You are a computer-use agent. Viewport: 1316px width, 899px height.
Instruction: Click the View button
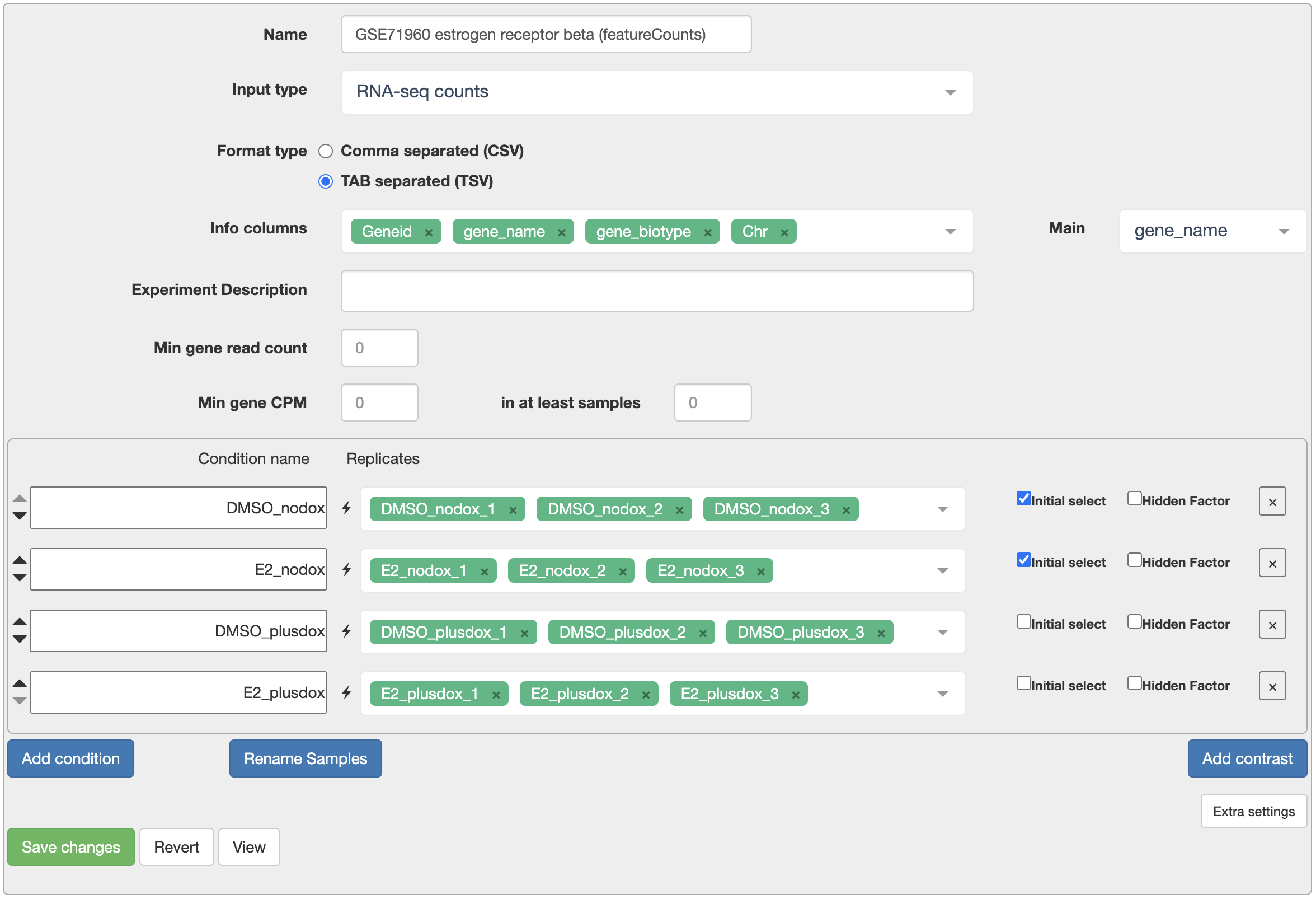pyautogui.click(x=249, y=848)
